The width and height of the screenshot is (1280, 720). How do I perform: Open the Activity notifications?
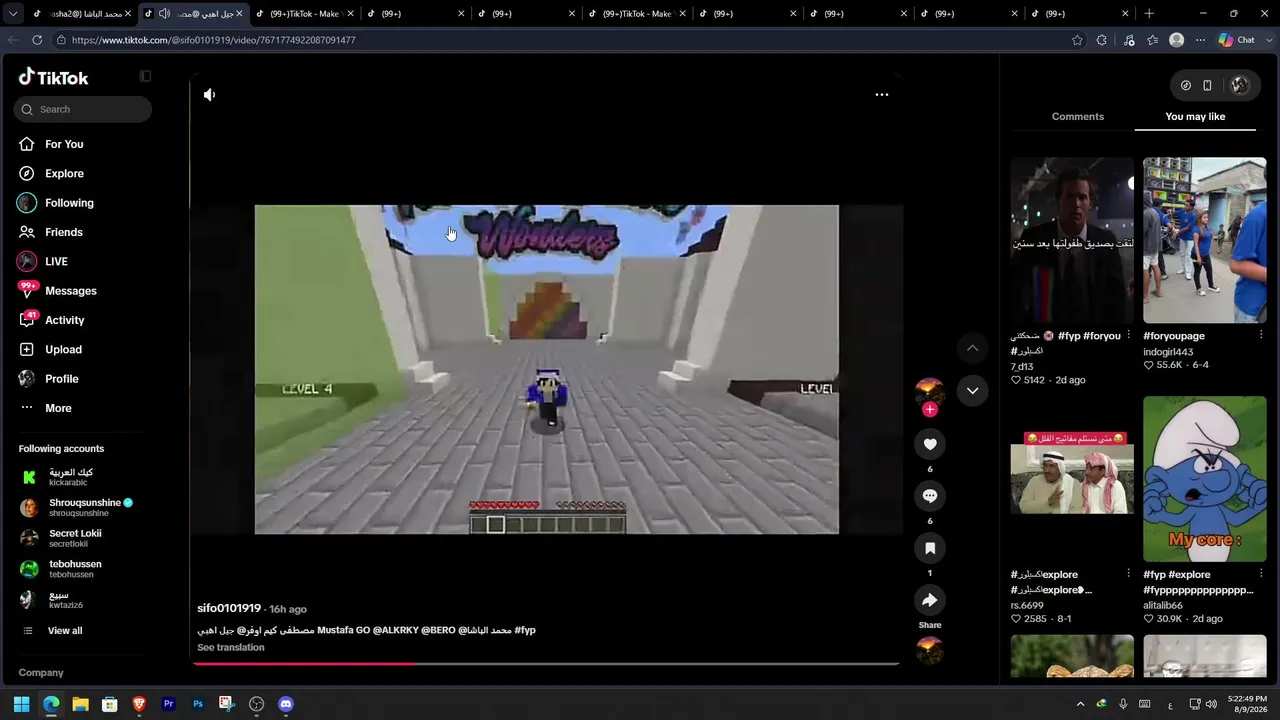[52, 320]
